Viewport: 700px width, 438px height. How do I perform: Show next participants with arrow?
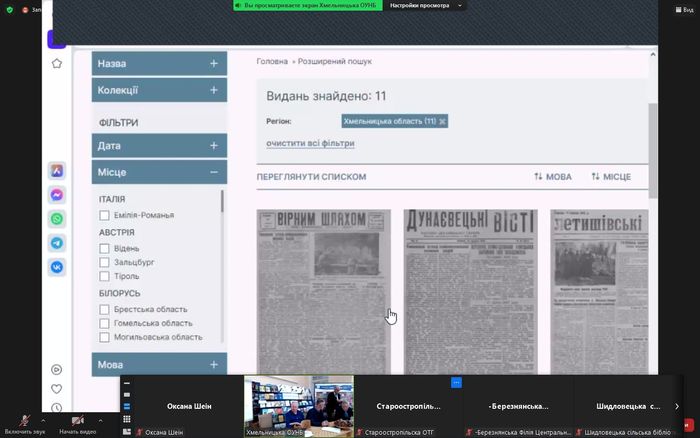[x=677, y=406]
